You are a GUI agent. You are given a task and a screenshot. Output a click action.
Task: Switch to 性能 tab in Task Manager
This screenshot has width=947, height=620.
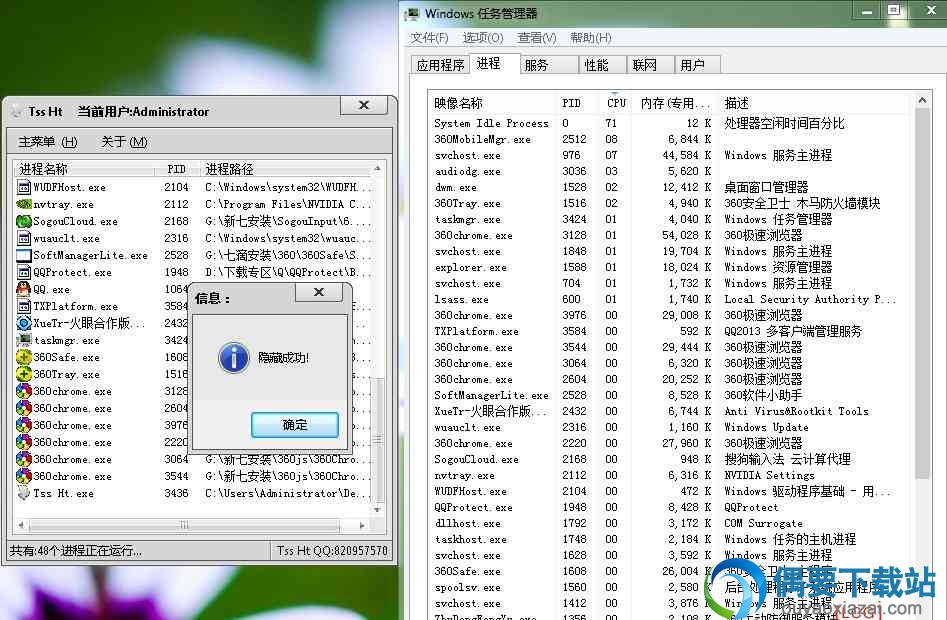pyautogui.click(x=602, y=65)
